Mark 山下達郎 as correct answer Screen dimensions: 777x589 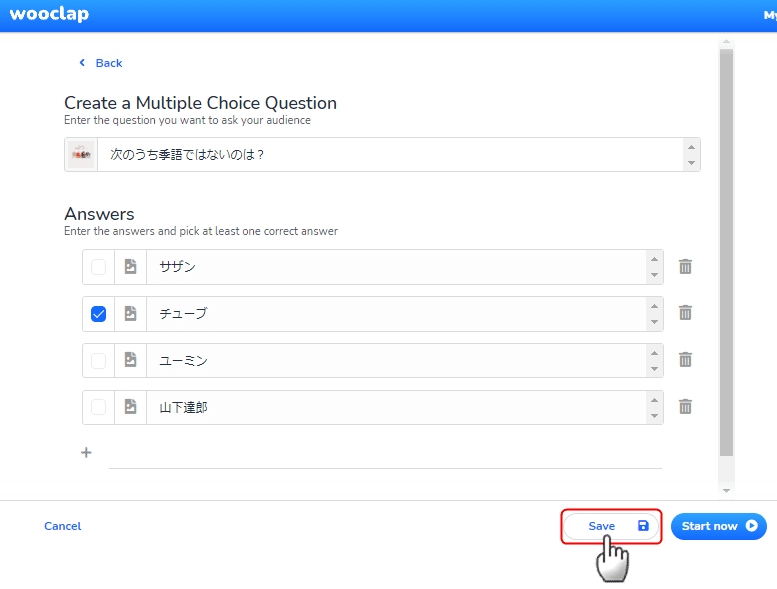click(x=99, y=407)
